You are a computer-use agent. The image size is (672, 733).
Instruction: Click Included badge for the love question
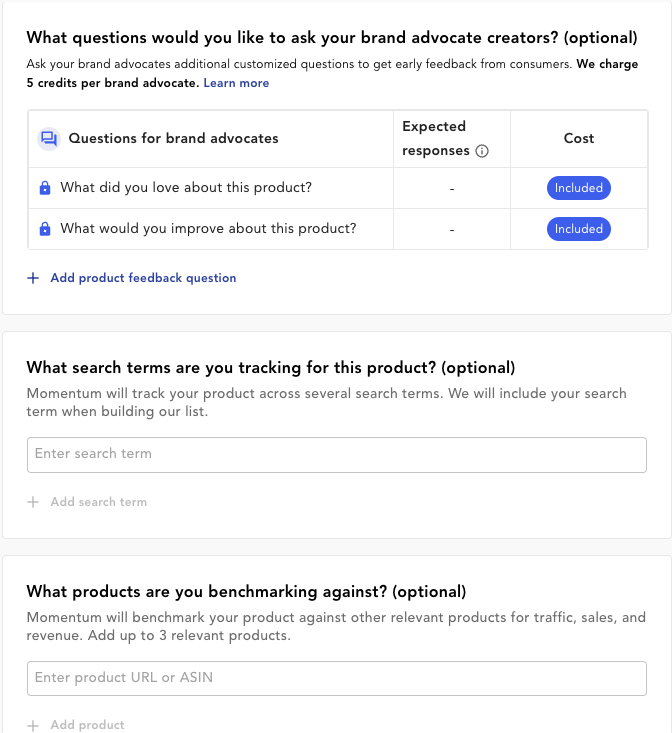[x=579, y=188]
